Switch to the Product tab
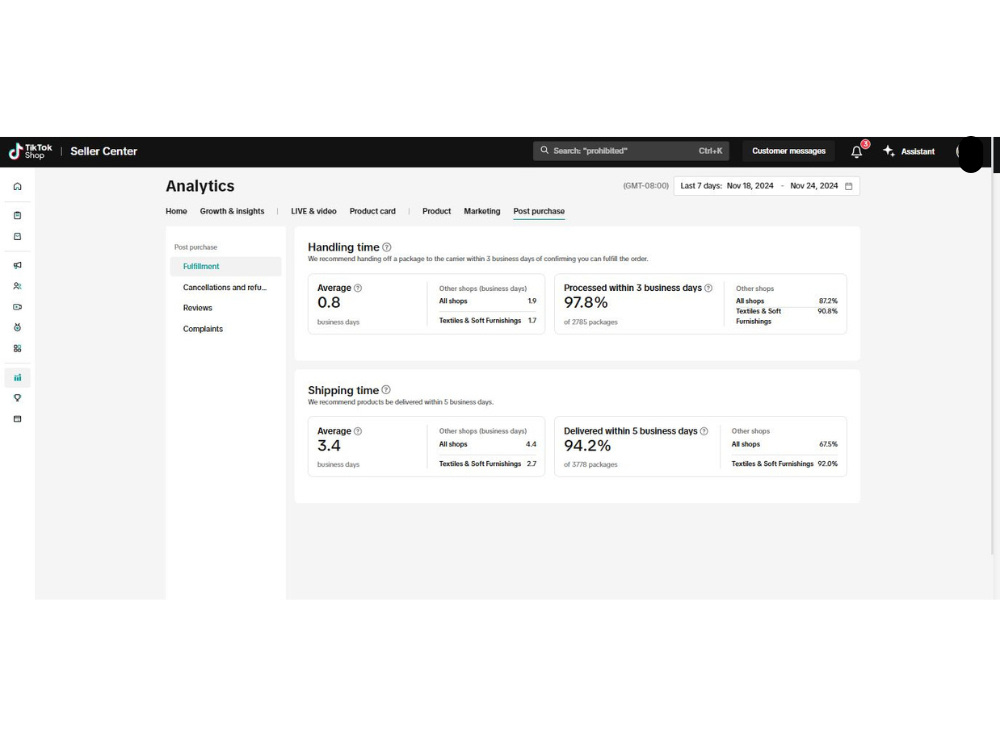The width and height of the screenshot is (1000, 750). click(x=436, y=211)
